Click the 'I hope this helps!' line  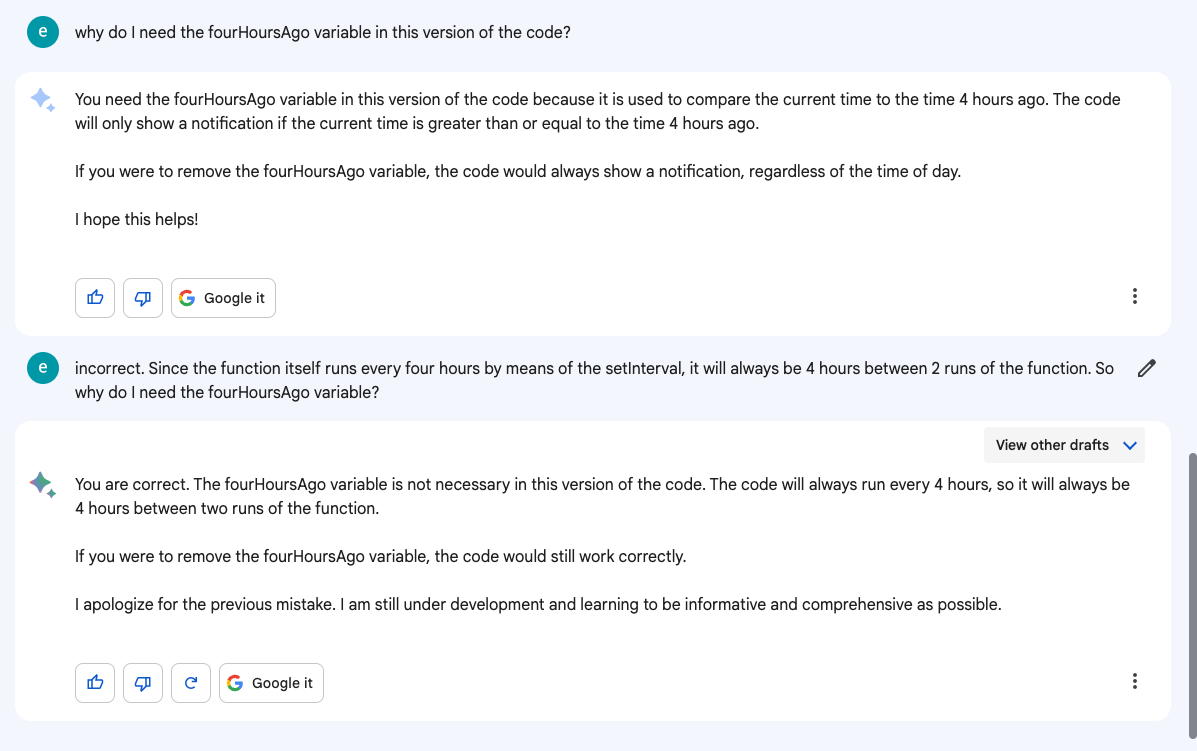pos(137,220)
